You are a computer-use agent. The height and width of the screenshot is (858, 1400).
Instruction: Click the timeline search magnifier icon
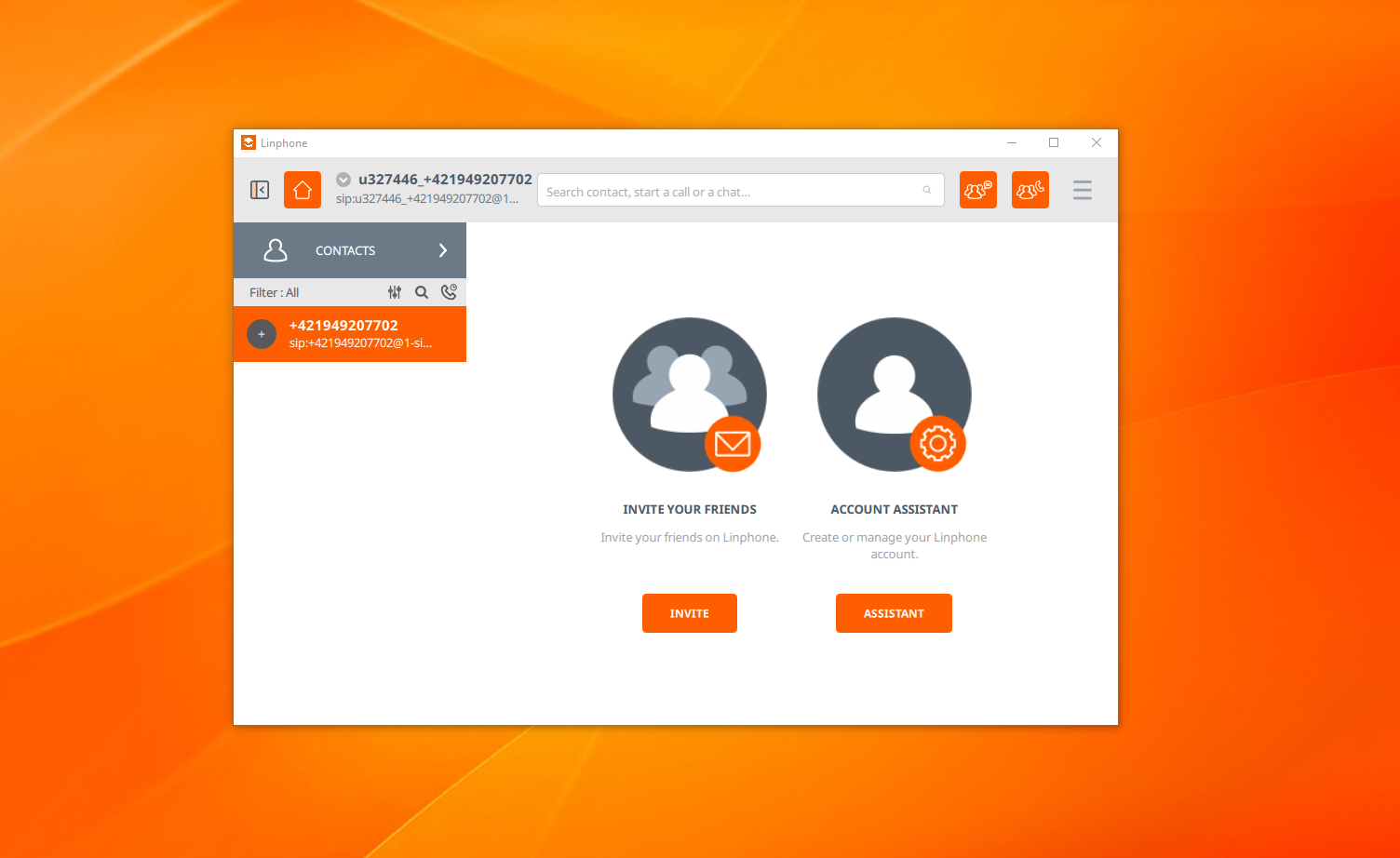pos(422,292)
